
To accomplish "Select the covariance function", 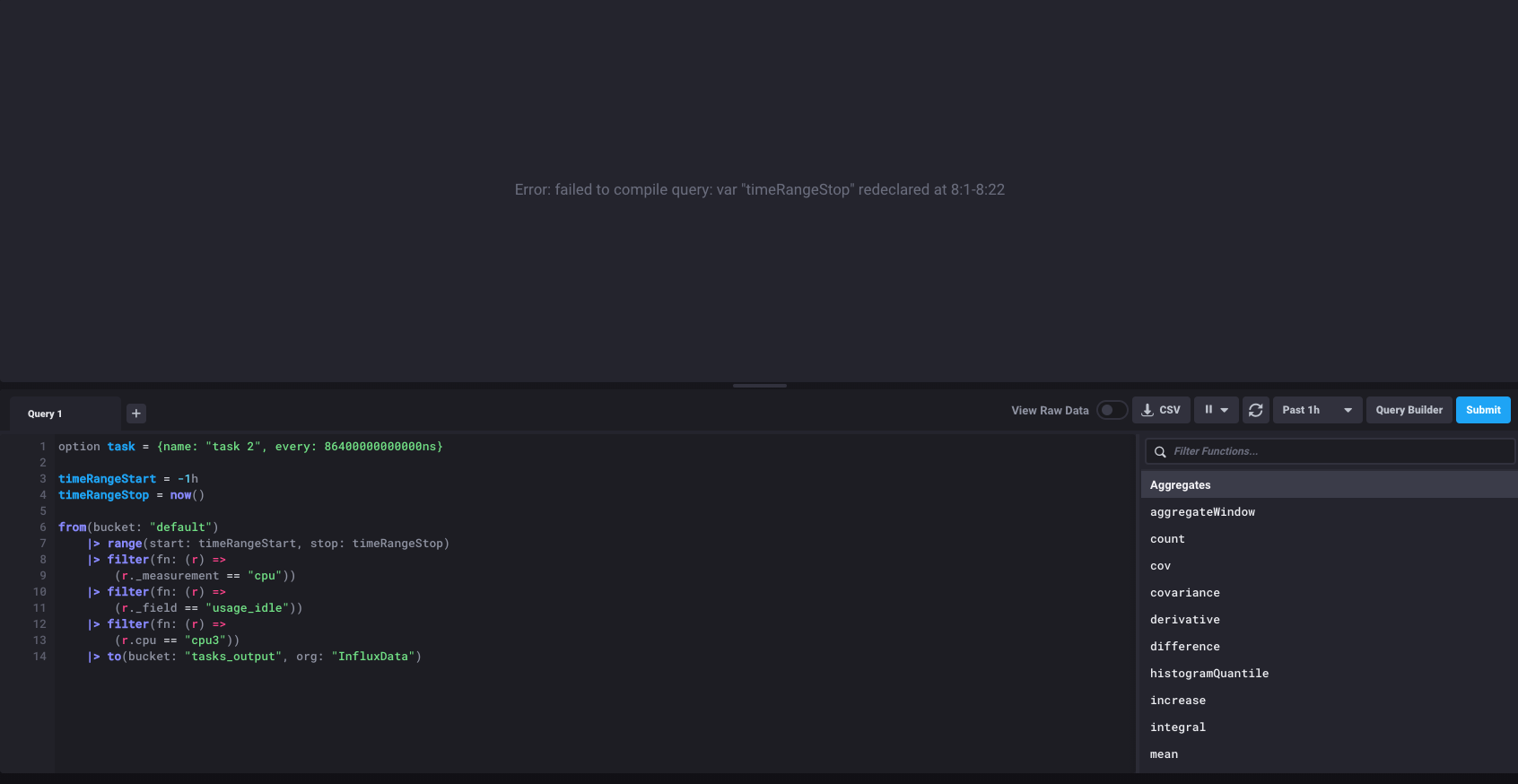I will click(1184, 593).
